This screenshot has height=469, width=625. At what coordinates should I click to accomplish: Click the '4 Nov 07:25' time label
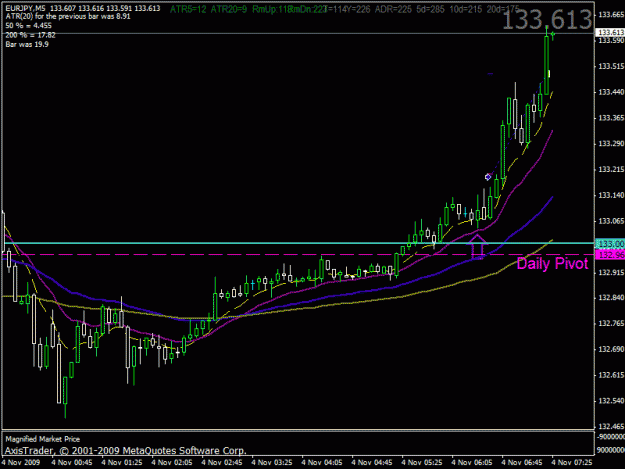572,463
